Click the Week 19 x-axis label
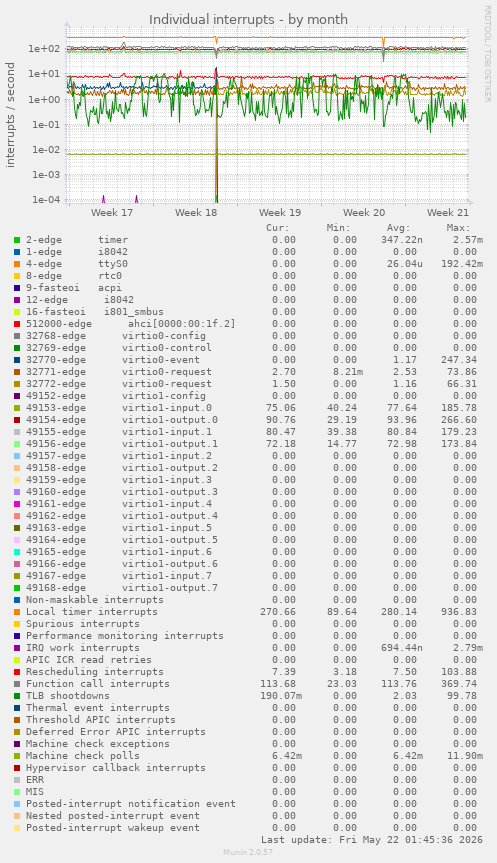The width and height of the screenshot is (497, 863). point(280,212)
